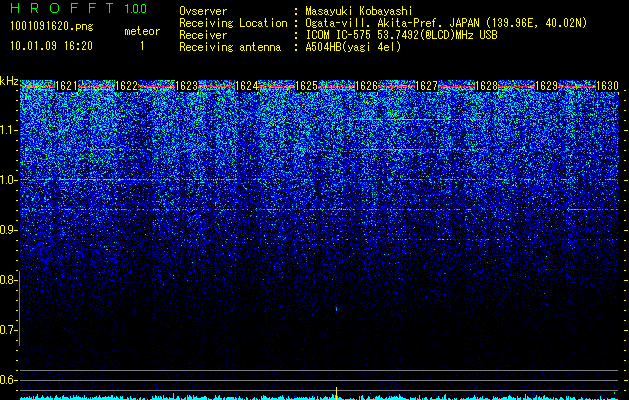Image resolution: width=629 pixels, height=400 pixels.
Task: Select the file name 1001091620.png
Action: 52,26
